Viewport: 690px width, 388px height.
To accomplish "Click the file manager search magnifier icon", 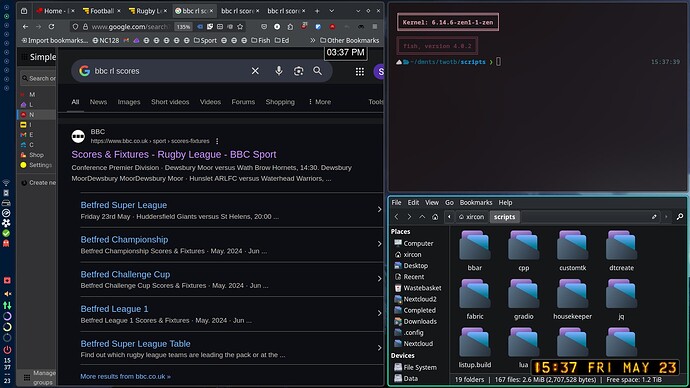I will pyautogui.click(x=680, y=217).
